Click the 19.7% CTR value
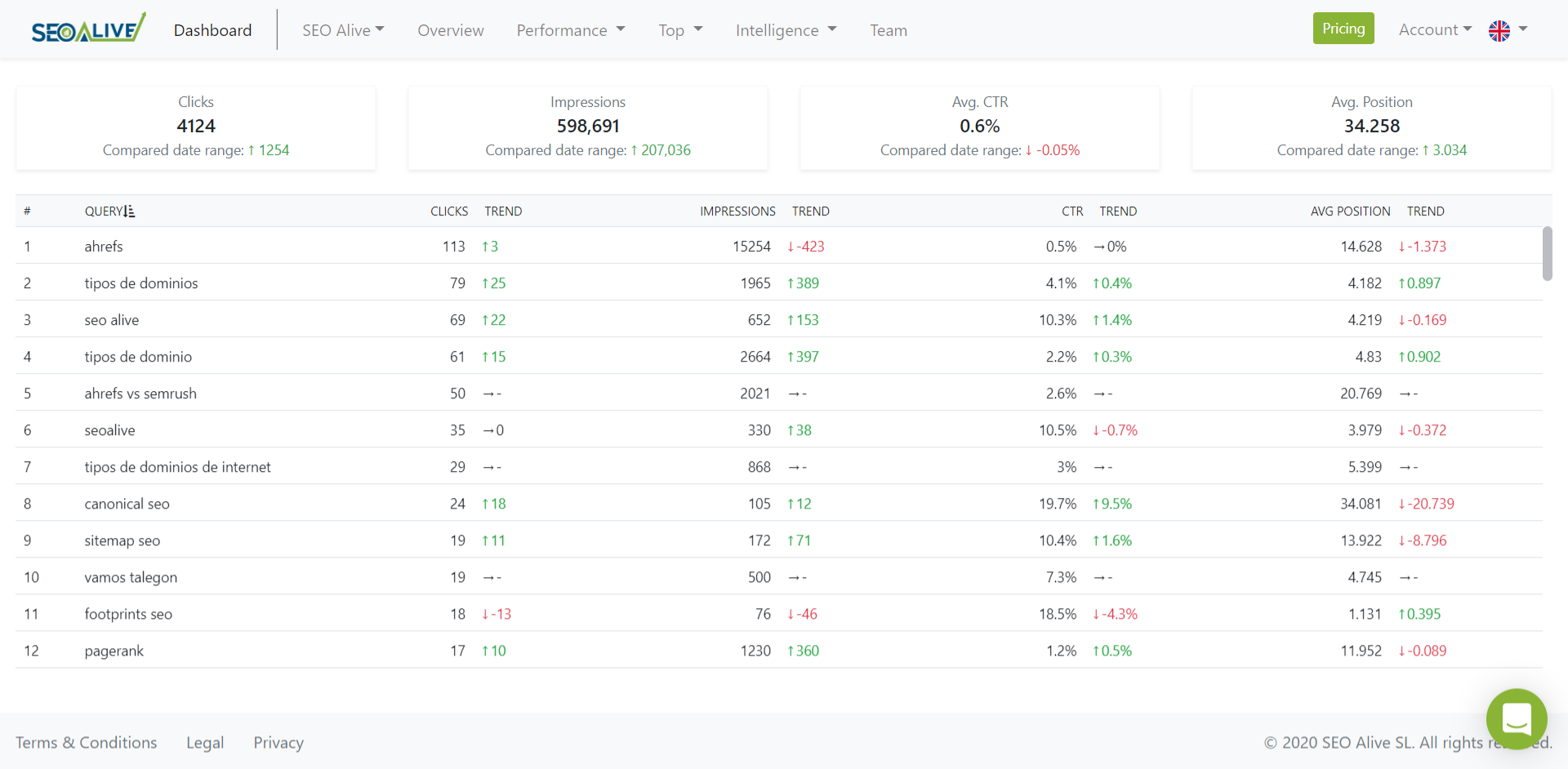Image resolution: width=1568 pixels, height=769 pixels. (x=1058, y=504)
